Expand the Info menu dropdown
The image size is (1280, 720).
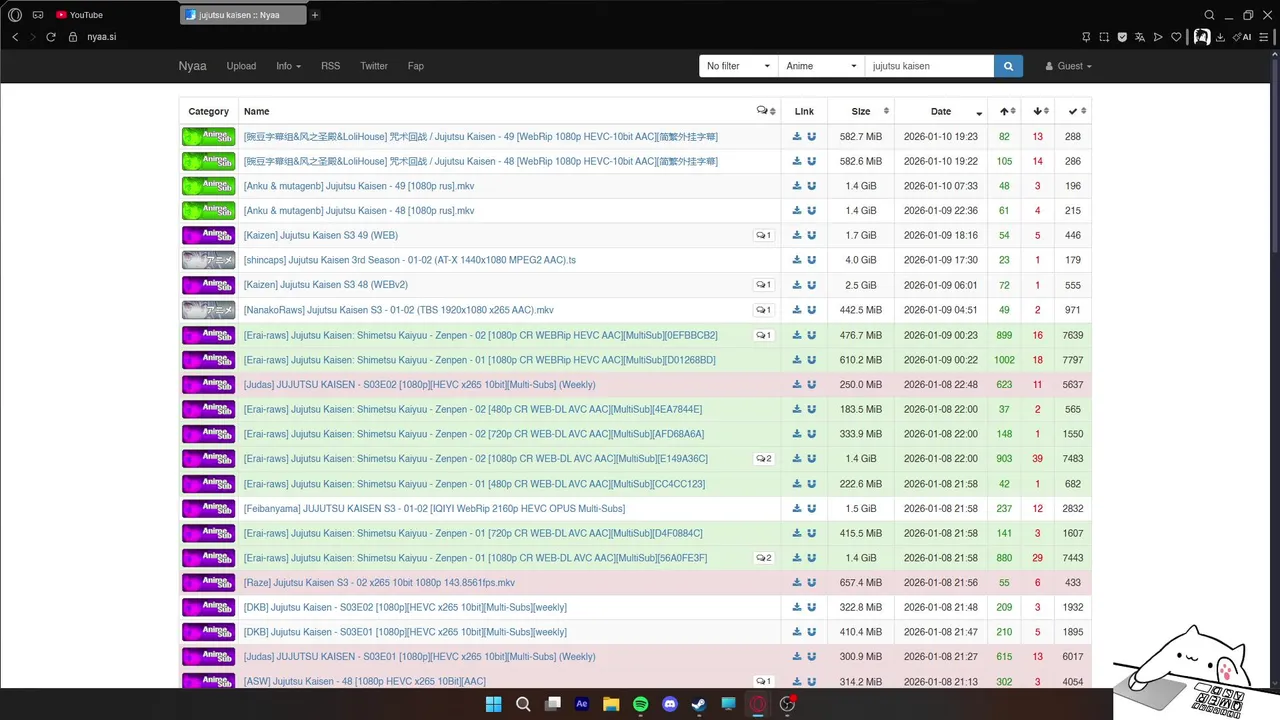[288, 66]
